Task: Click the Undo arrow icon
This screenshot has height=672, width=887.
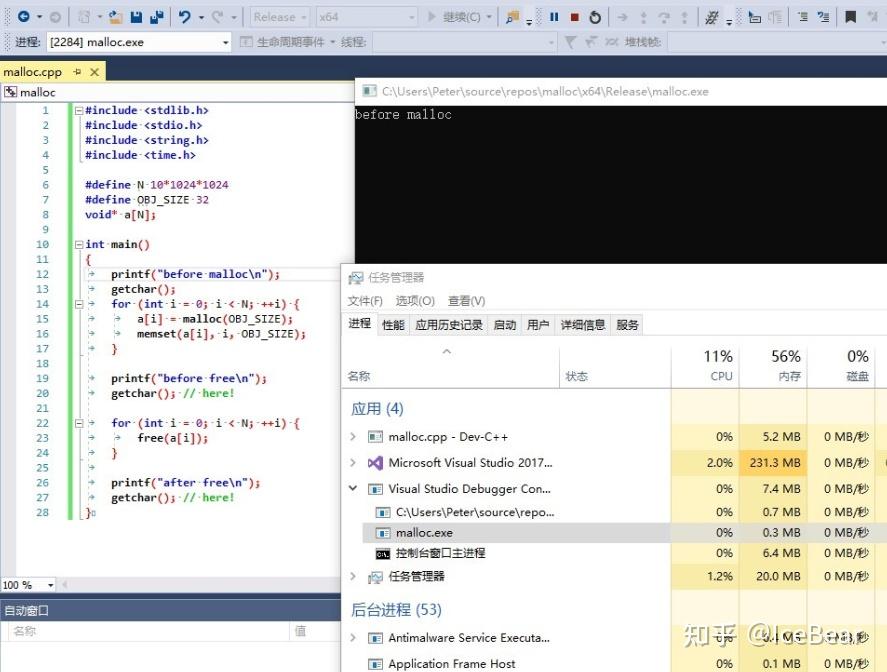Action: tap(184, 17)
